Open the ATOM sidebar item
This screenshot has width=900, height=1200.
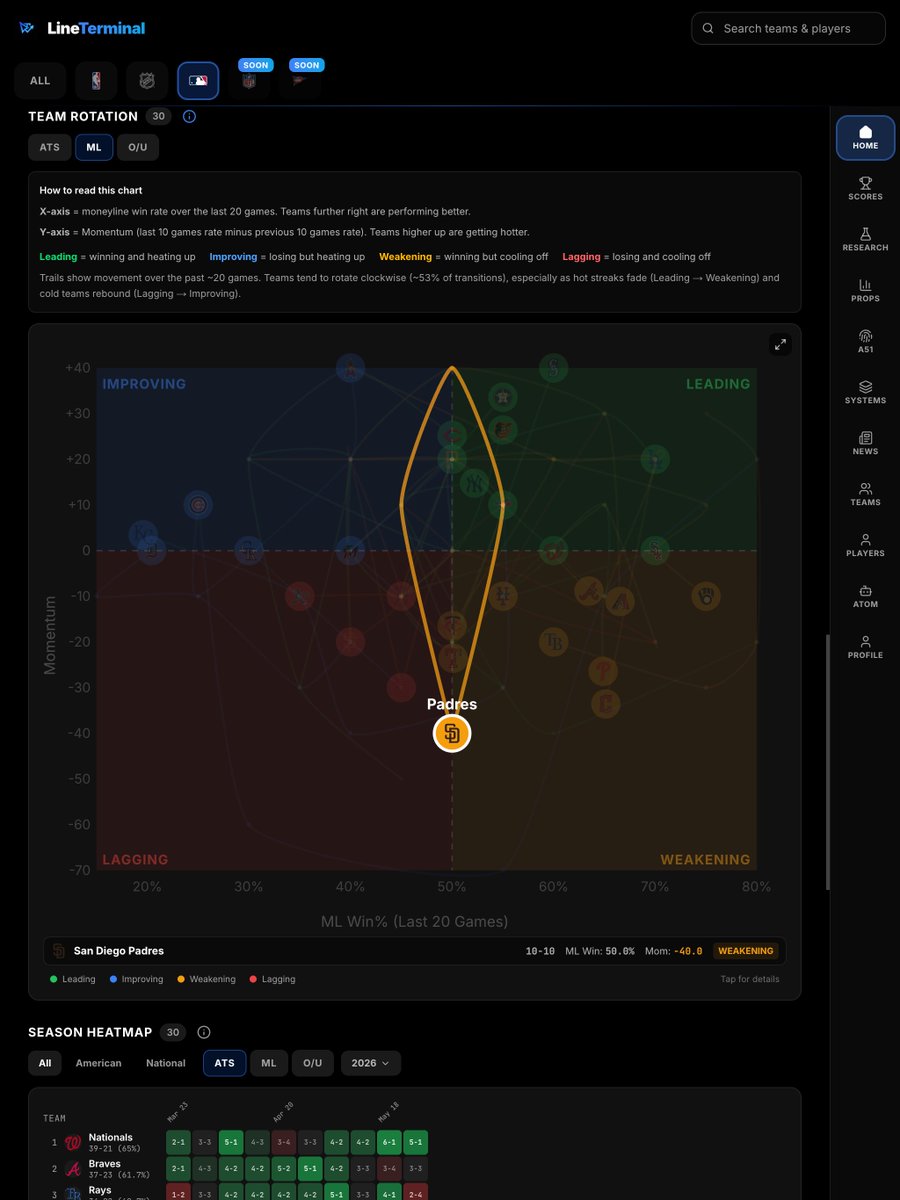click(x=865, y=597)
